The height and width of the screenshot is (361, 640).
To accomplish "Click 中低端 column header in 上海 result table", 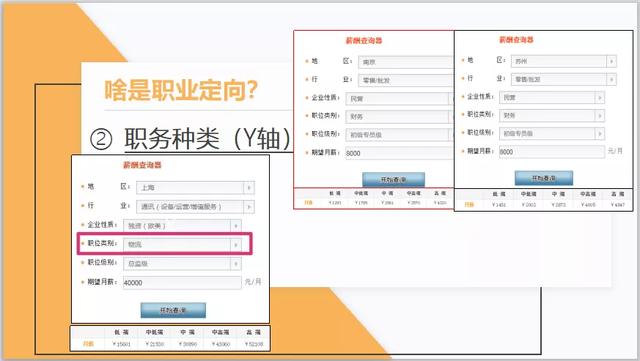I will coord(154,332).
